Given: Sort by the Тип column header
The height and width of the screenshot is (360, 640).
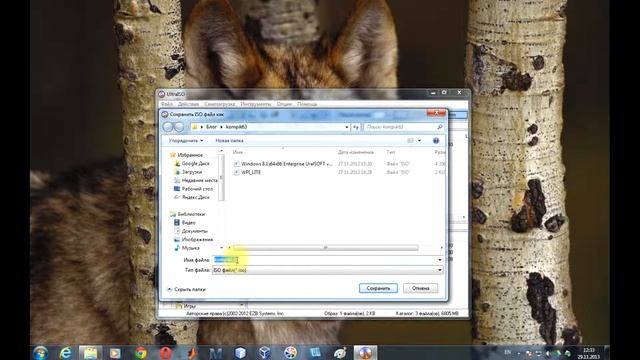Looking at the screenshot, I should (x=391, y=152).
